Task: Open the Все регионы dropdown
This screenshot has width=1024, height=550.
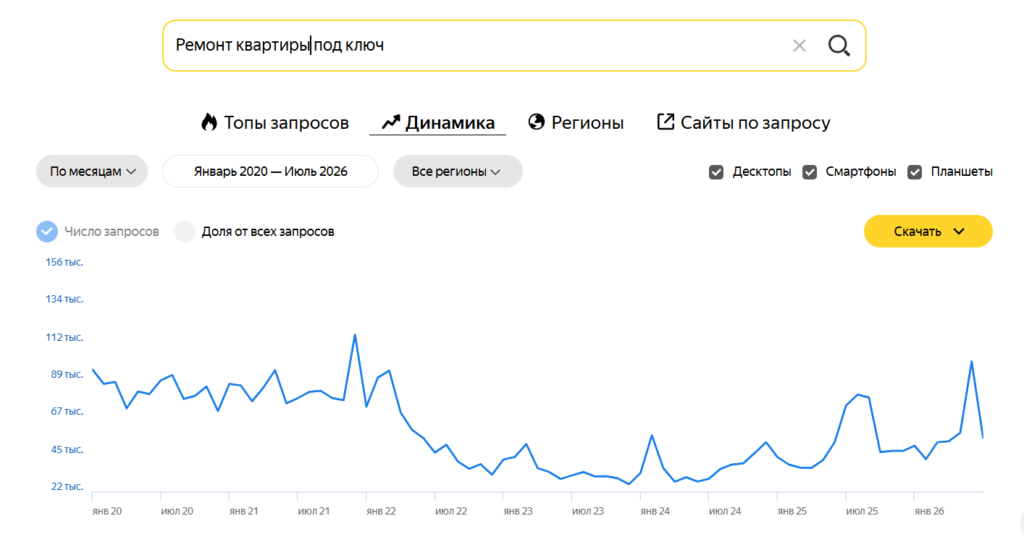Action: pyautogui.click(x=457, y=171)
